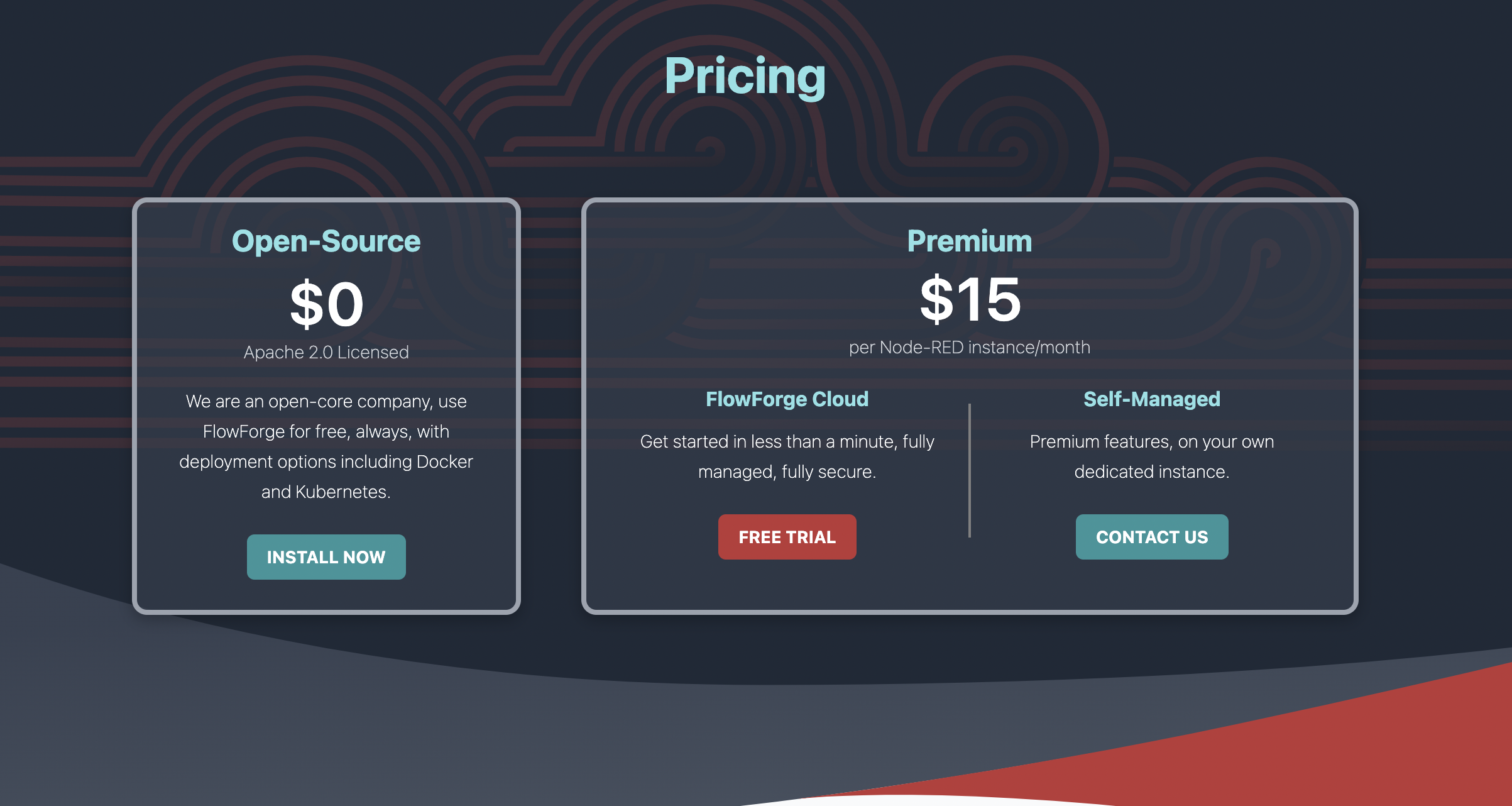
Task: Click the open-core company description paragraph
Action: point(326,446)
